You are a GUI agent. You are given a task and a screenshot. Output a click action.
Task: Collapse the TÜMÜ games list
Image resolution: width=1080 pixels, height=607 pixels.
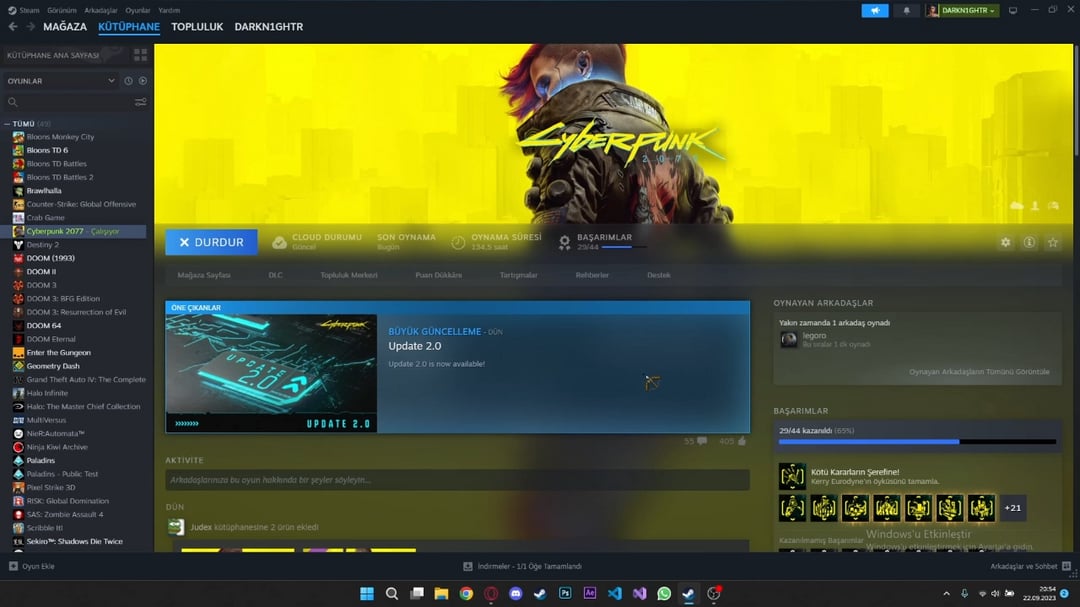(7, 124)
